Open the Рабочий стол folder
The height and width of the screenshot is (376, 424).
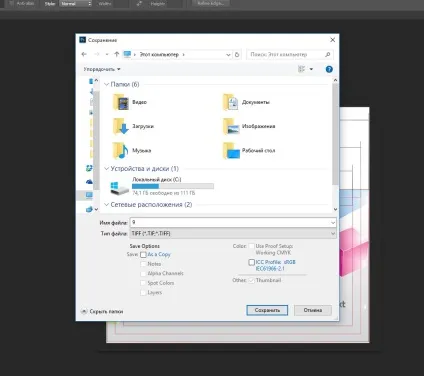[x=249, y=150]
